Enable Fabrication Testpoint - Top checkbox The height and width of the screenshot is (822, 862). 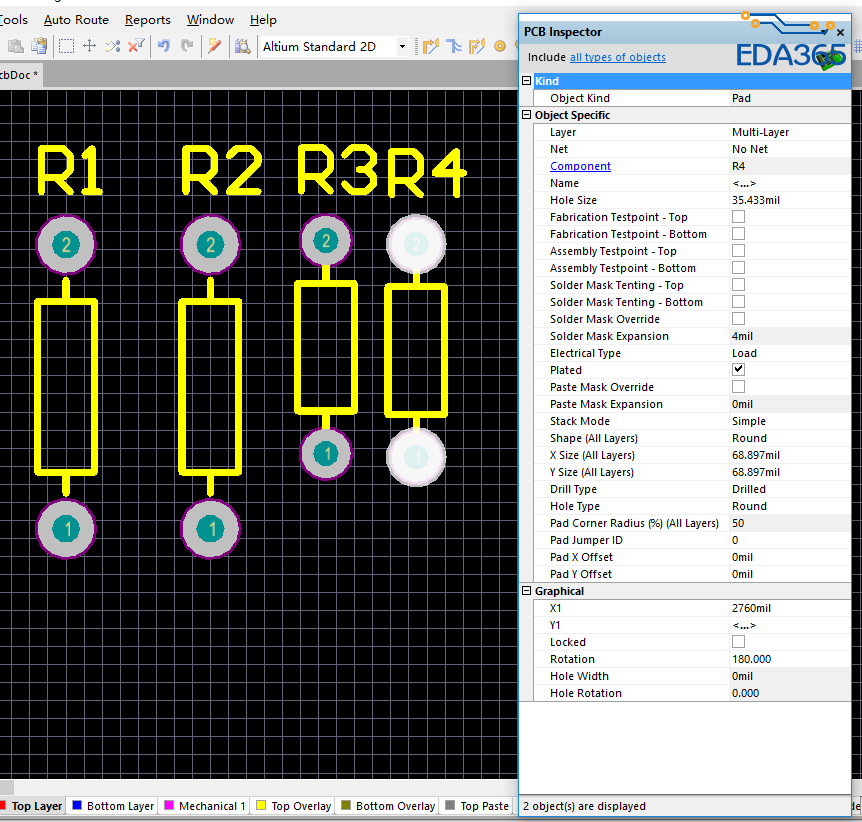[738, 217]
